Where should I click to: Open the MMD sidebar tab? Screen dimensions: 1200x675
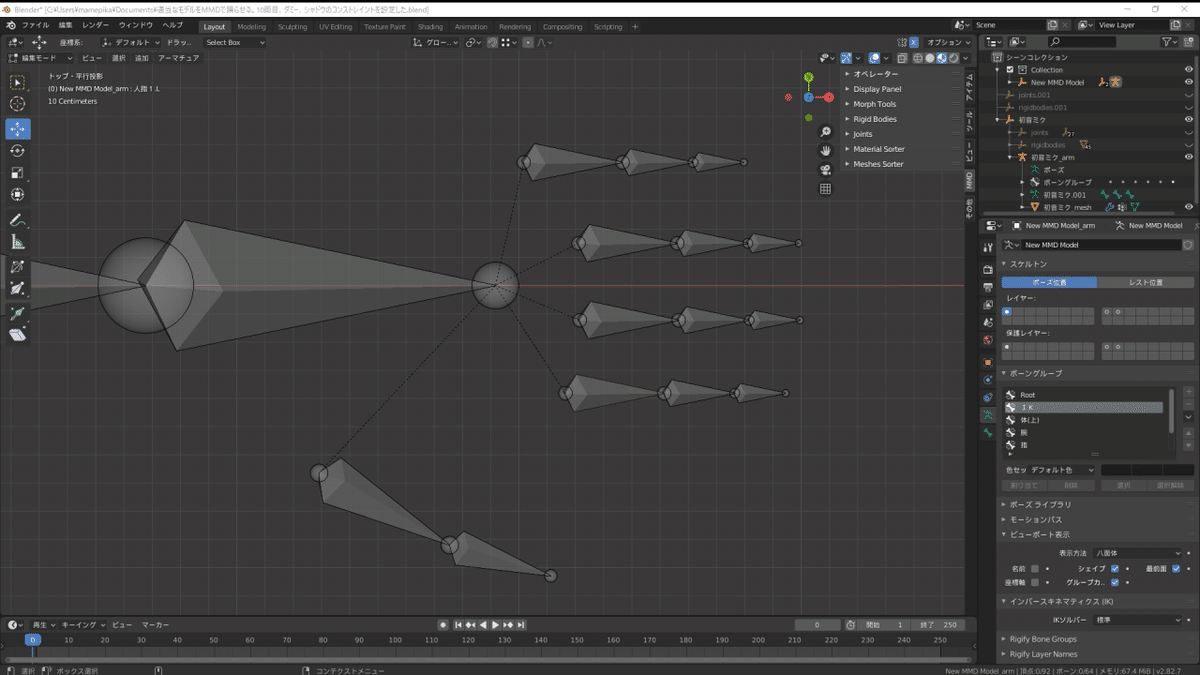[968, 180]
